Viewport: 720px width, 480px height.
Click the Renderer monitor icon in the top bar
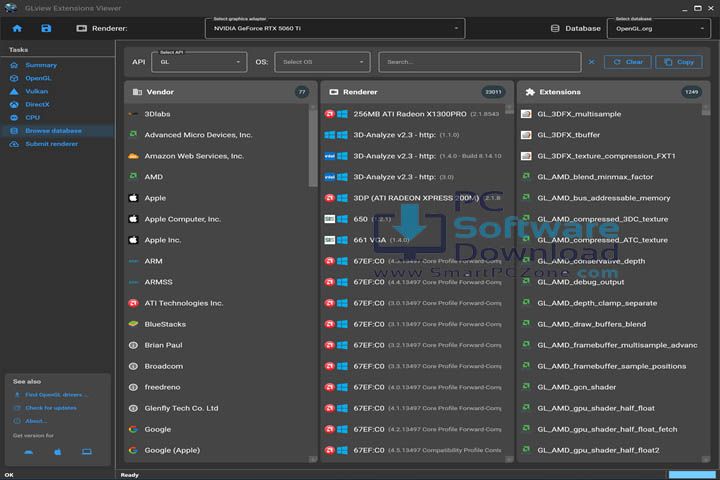coord(82,28)
